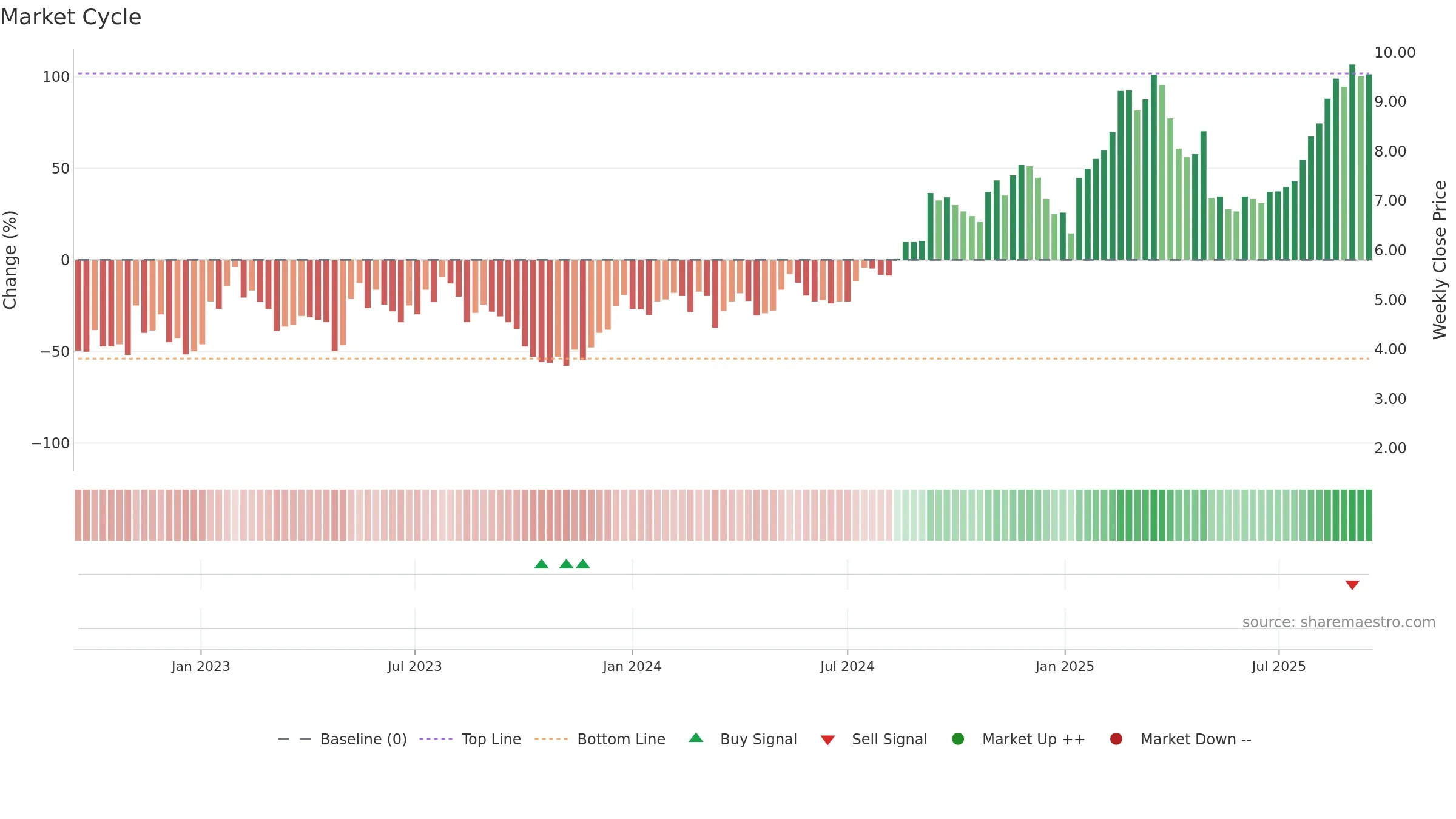Click the red Sell Signal triangle in legend
This screenshot has height=819, width=1456.
[827, 740]
